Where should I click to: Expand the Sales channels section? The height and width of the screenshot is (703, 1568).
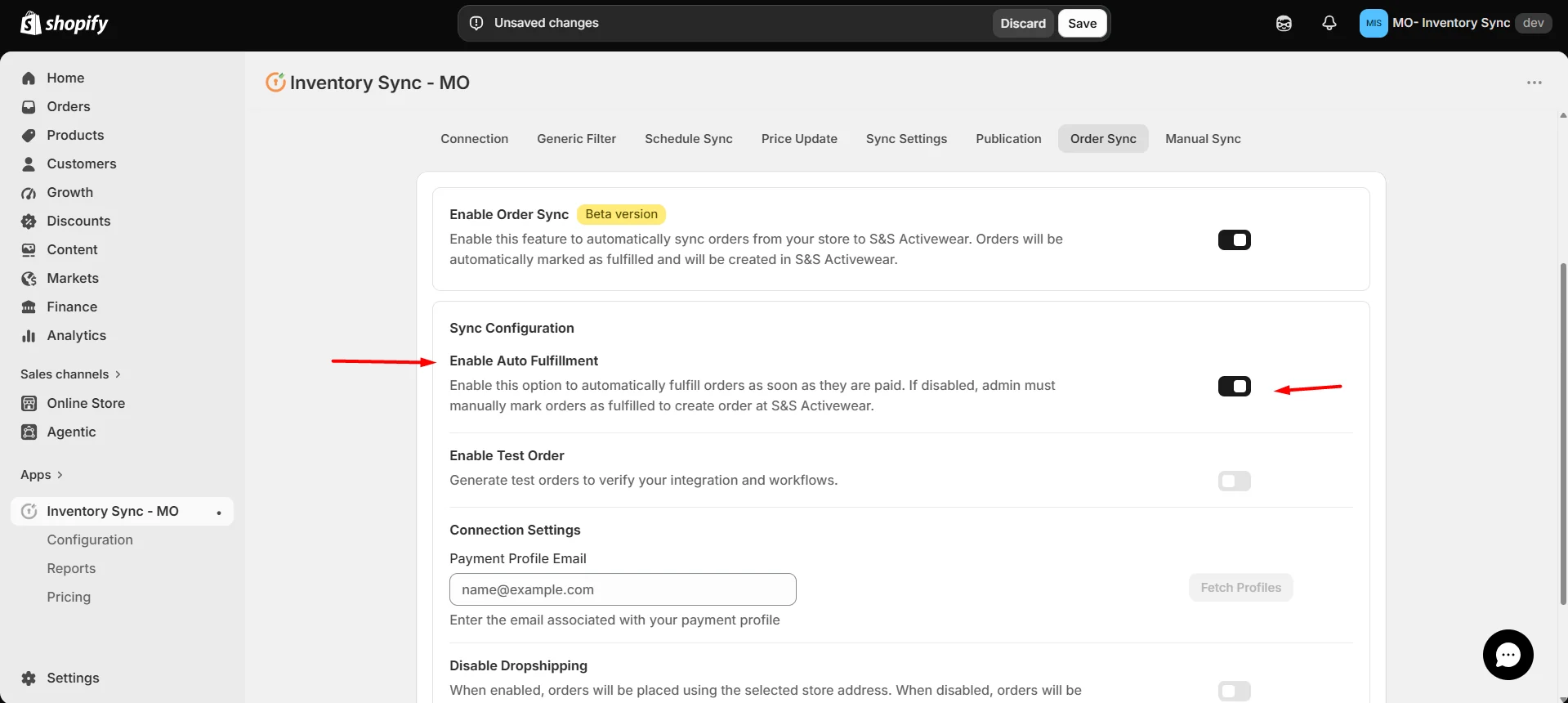[71, 374]
